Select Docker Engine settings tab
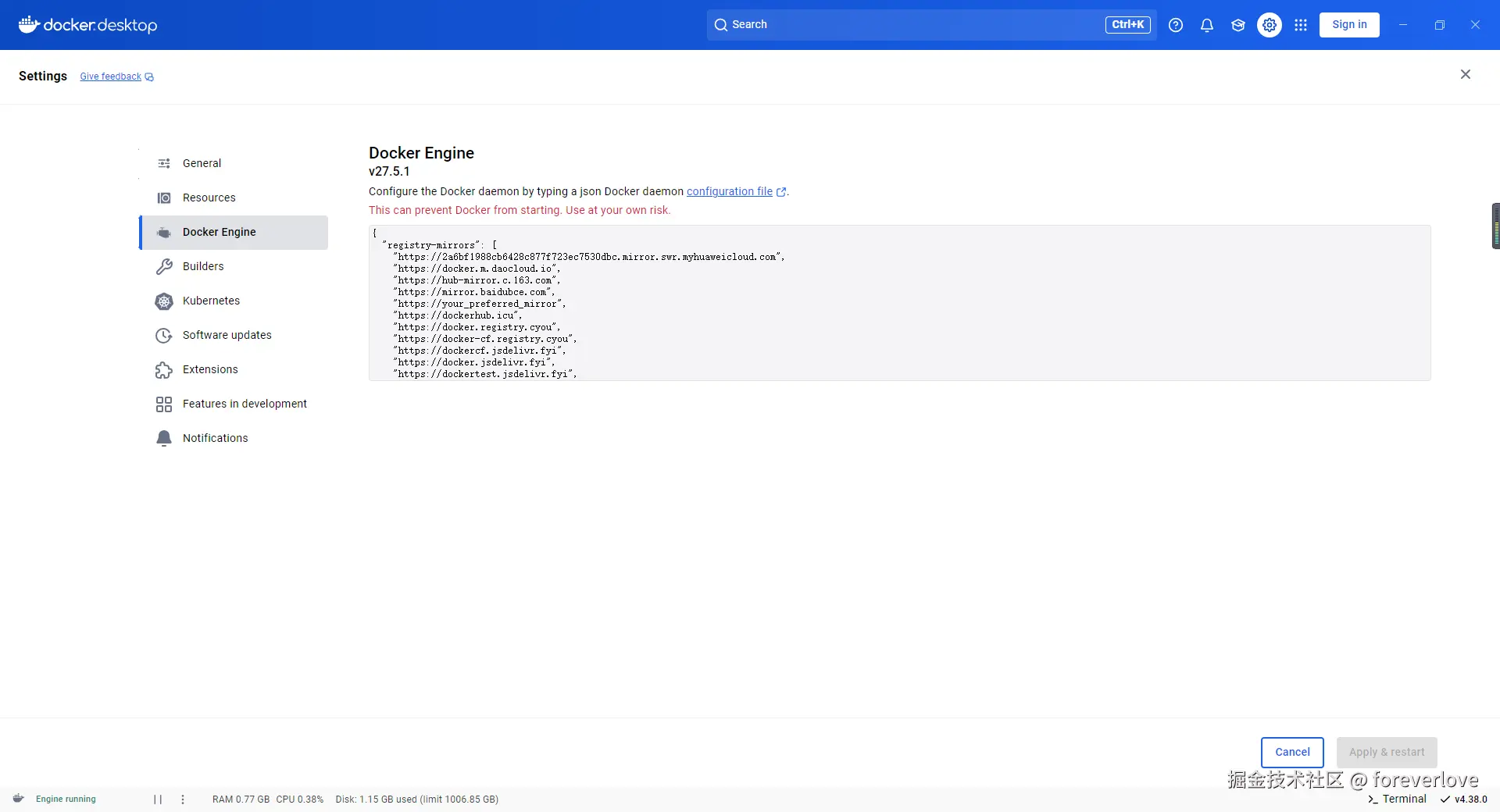Viewport: 1500px width, 812px height. tap(234, 232)
